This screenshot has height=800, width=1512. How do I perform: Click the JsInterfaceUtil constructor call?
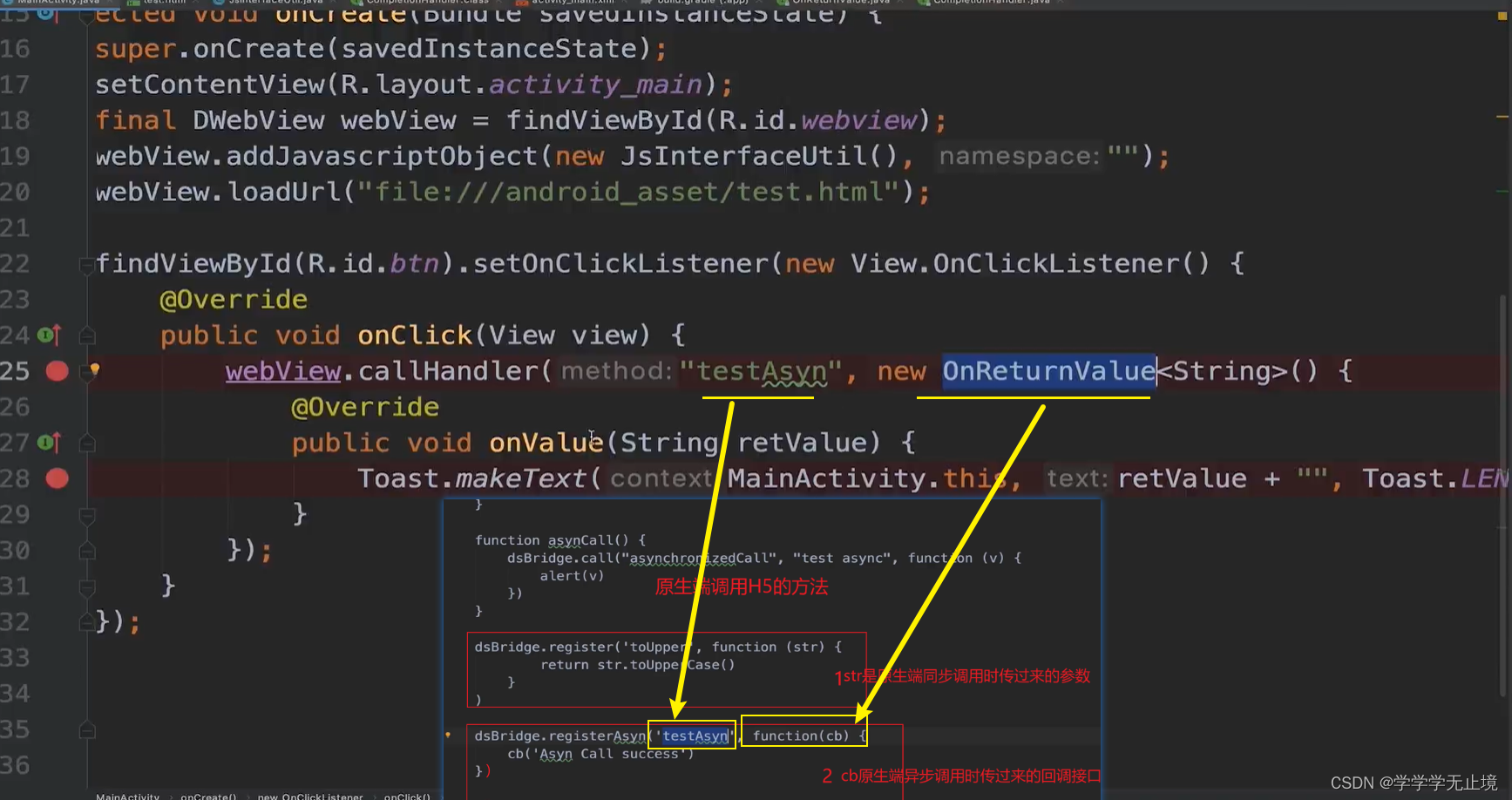click(758, 156)
